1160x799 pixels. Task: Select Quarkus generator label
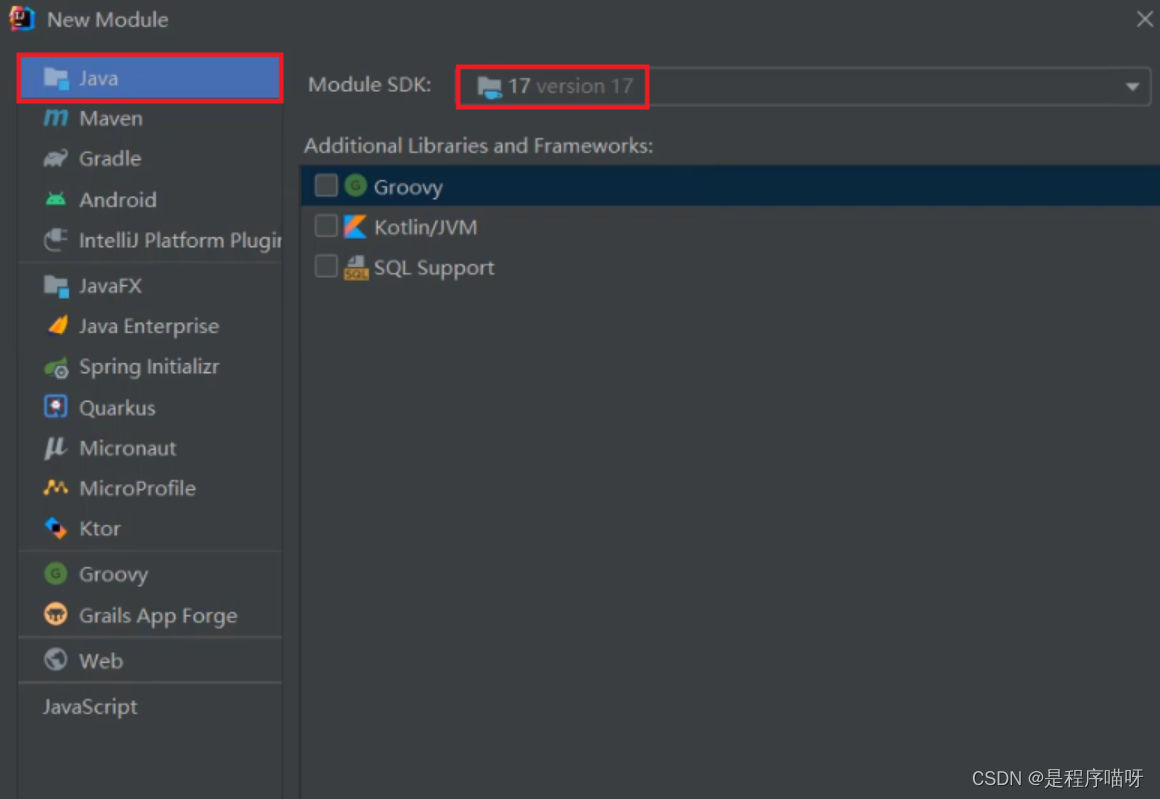(x=117, y=408)
